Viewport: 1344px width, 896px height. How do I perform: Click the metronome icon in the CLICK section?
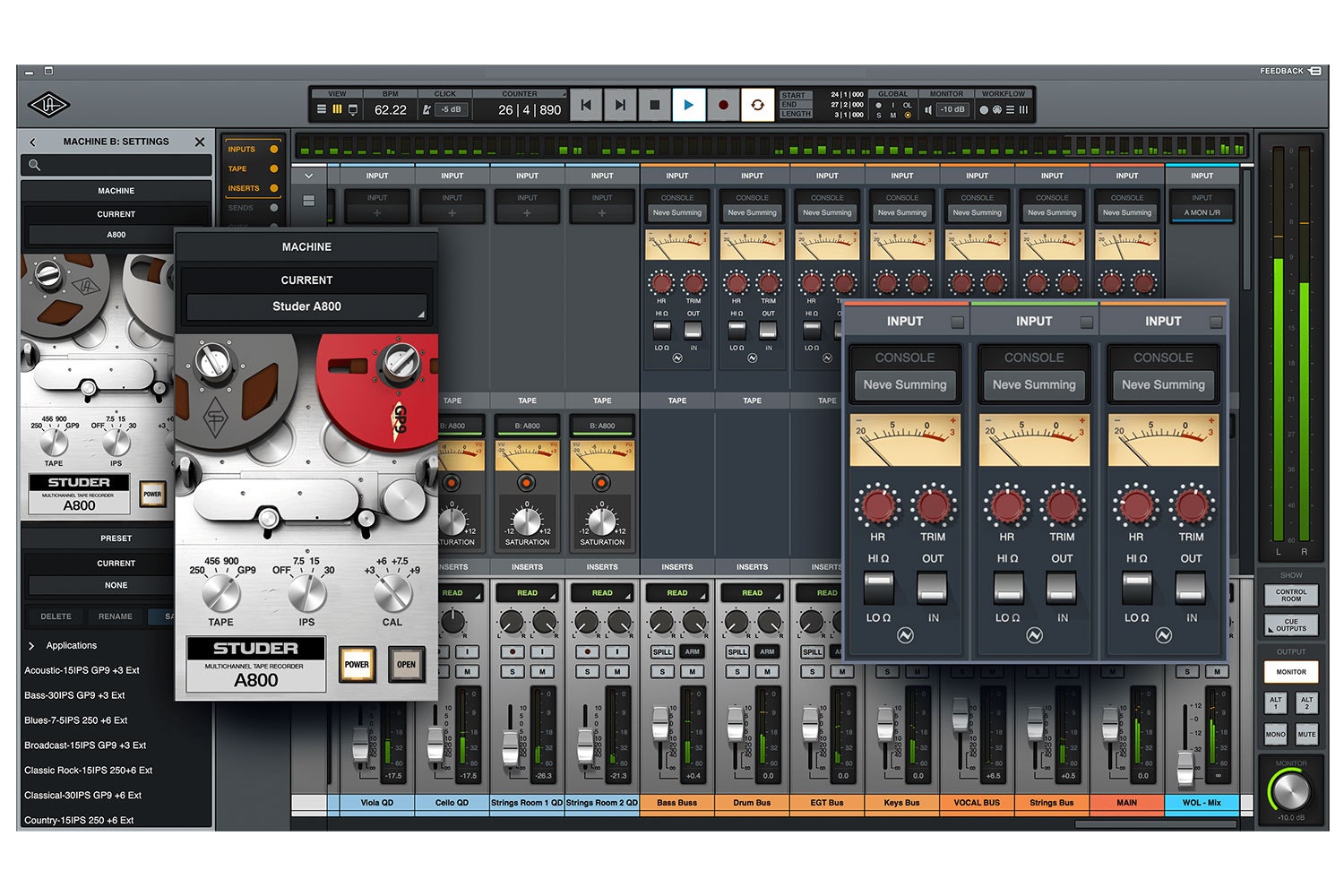coord(427,108)
